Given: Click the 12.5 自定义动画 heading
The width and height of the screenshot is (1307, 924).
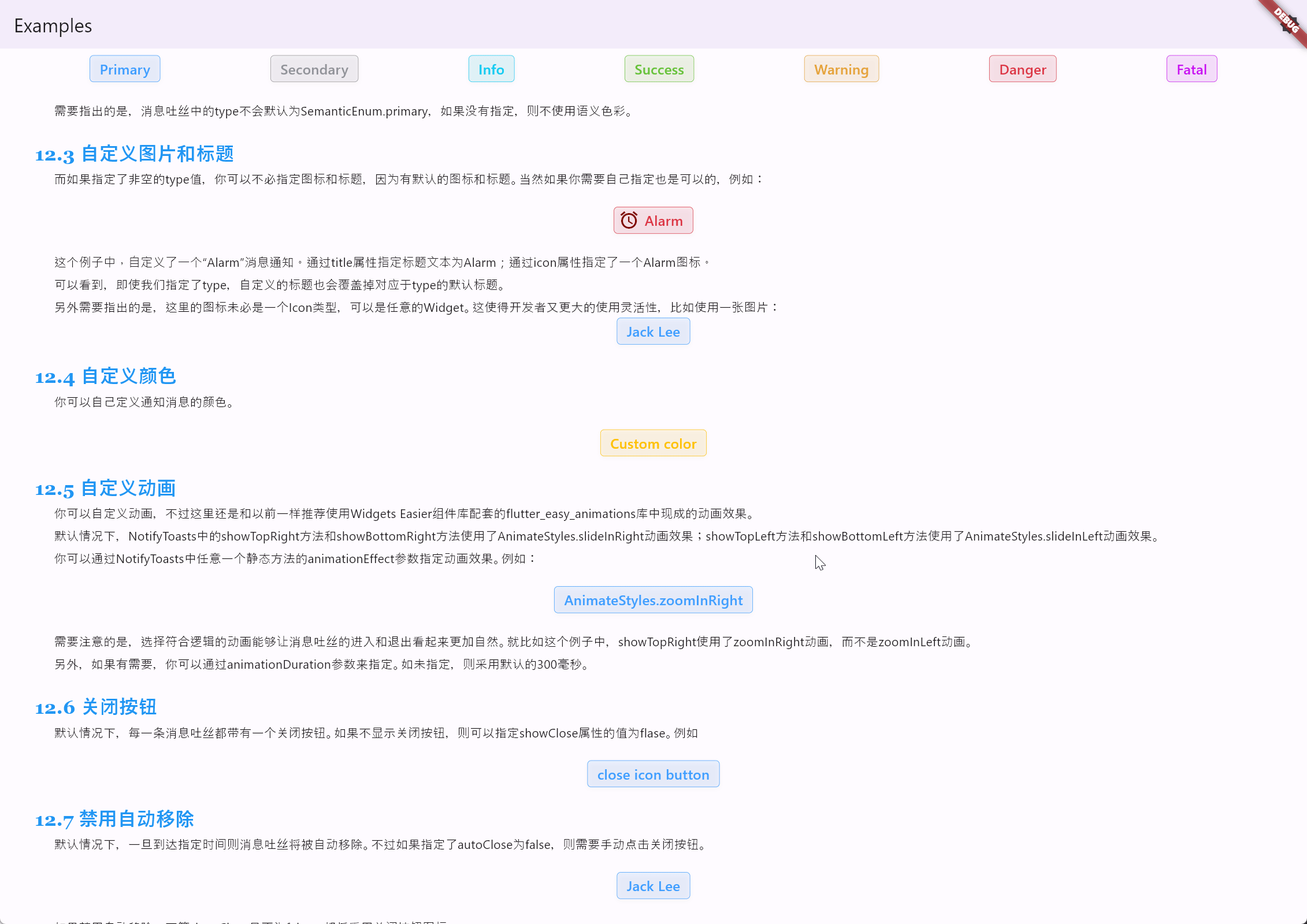Looking at the screenshot, I should [x=105, y=489].
